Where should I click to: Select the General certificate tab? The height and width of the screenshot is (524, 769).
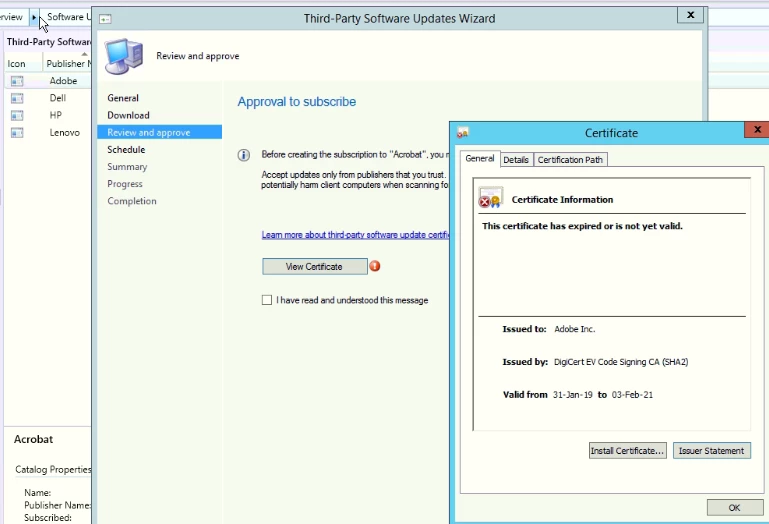pyautogui.click(x=480, y=158)
